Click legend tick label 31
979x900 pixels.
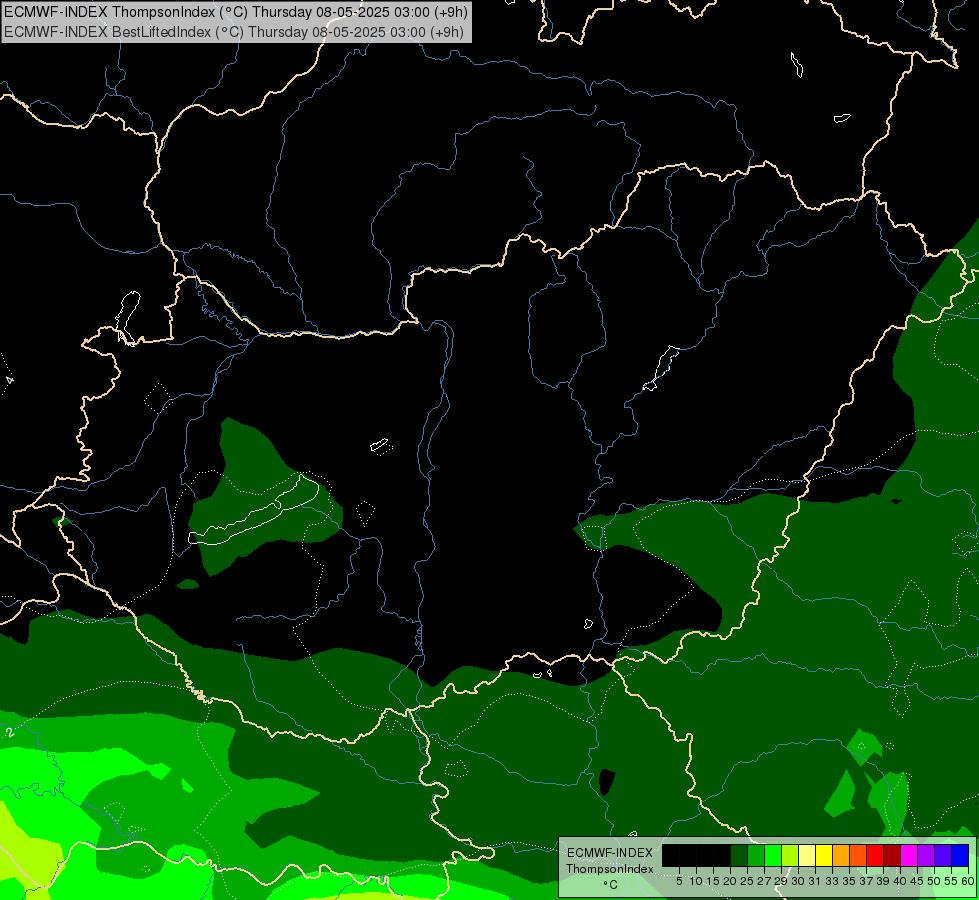815,881
